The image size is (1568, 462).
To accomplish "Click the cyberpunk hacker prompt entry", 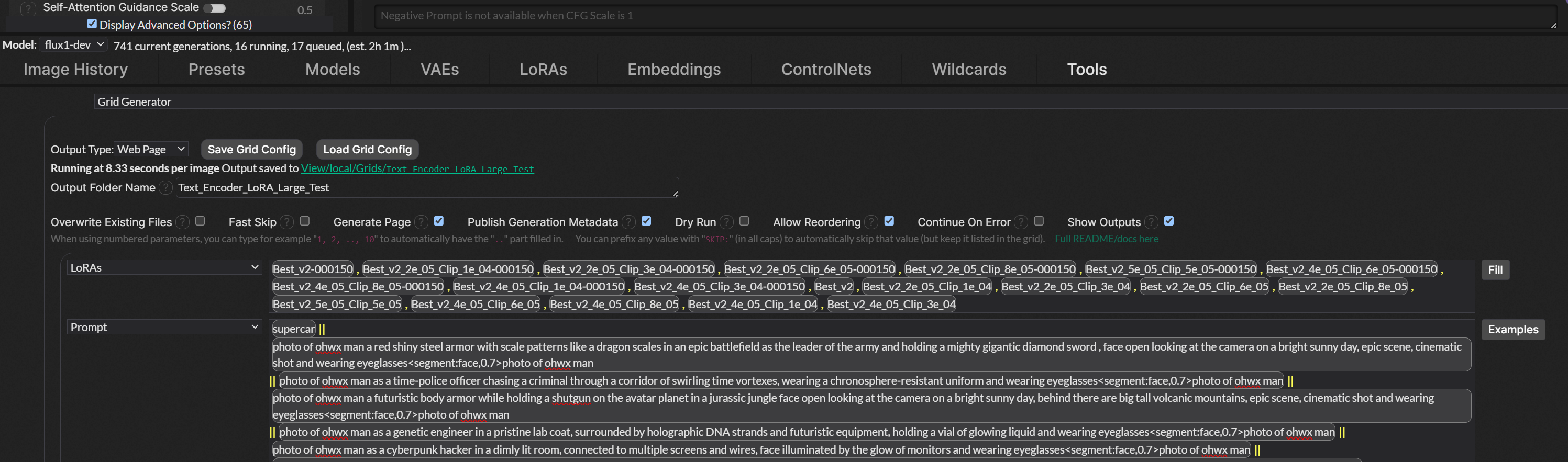I will [761, 450].
